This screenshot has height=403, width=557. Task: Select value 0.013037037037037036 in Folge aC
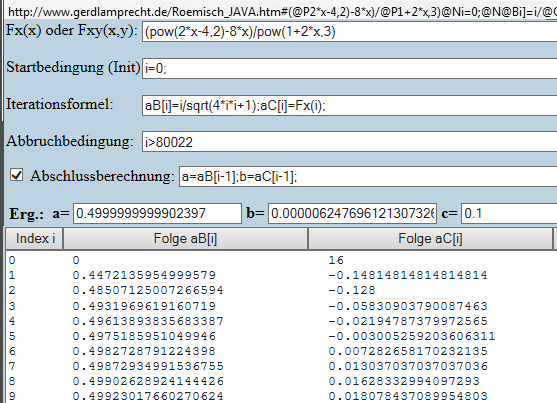tap(408, 366)
